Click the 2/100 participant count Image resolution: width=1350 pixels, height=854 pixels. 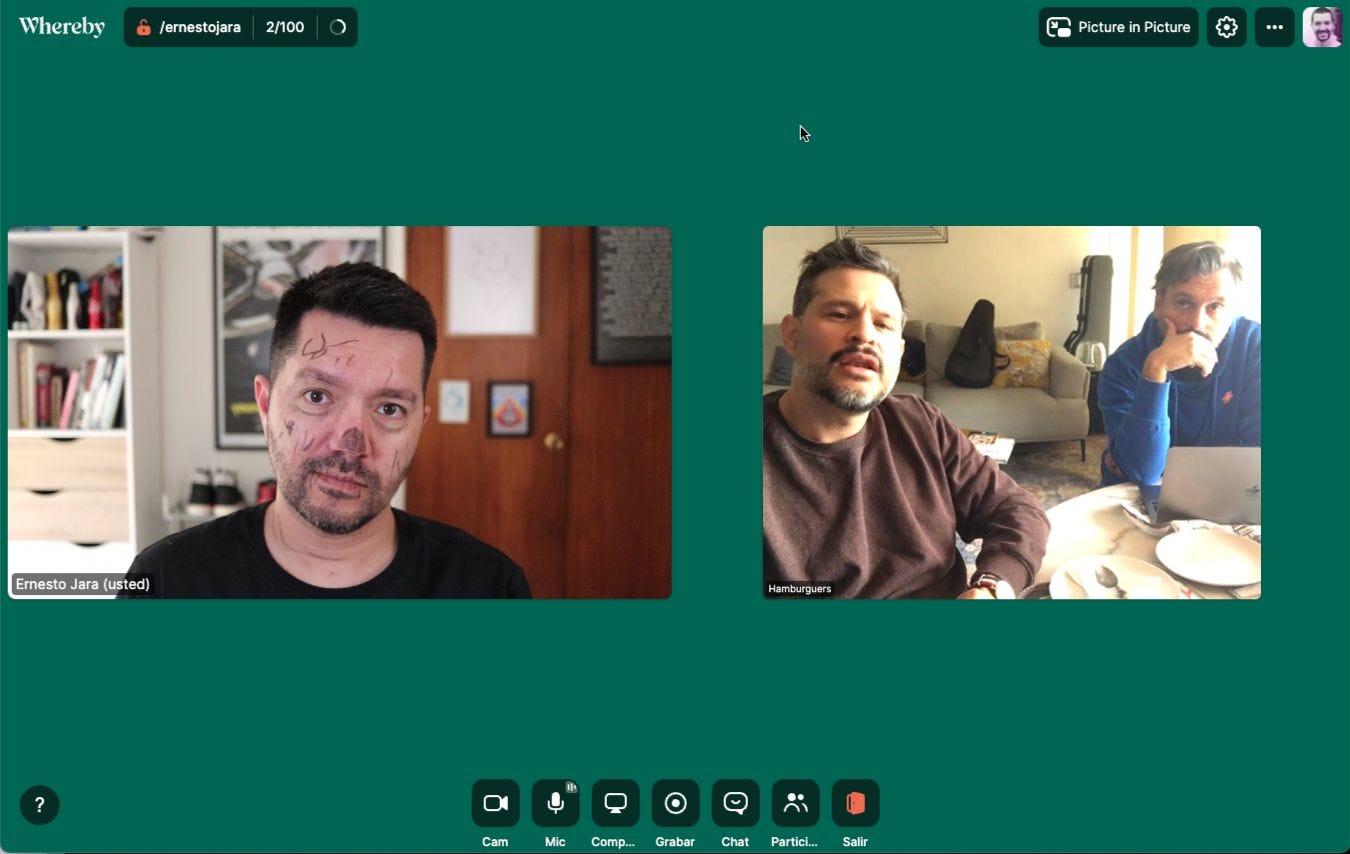click(x=285, y=27)
